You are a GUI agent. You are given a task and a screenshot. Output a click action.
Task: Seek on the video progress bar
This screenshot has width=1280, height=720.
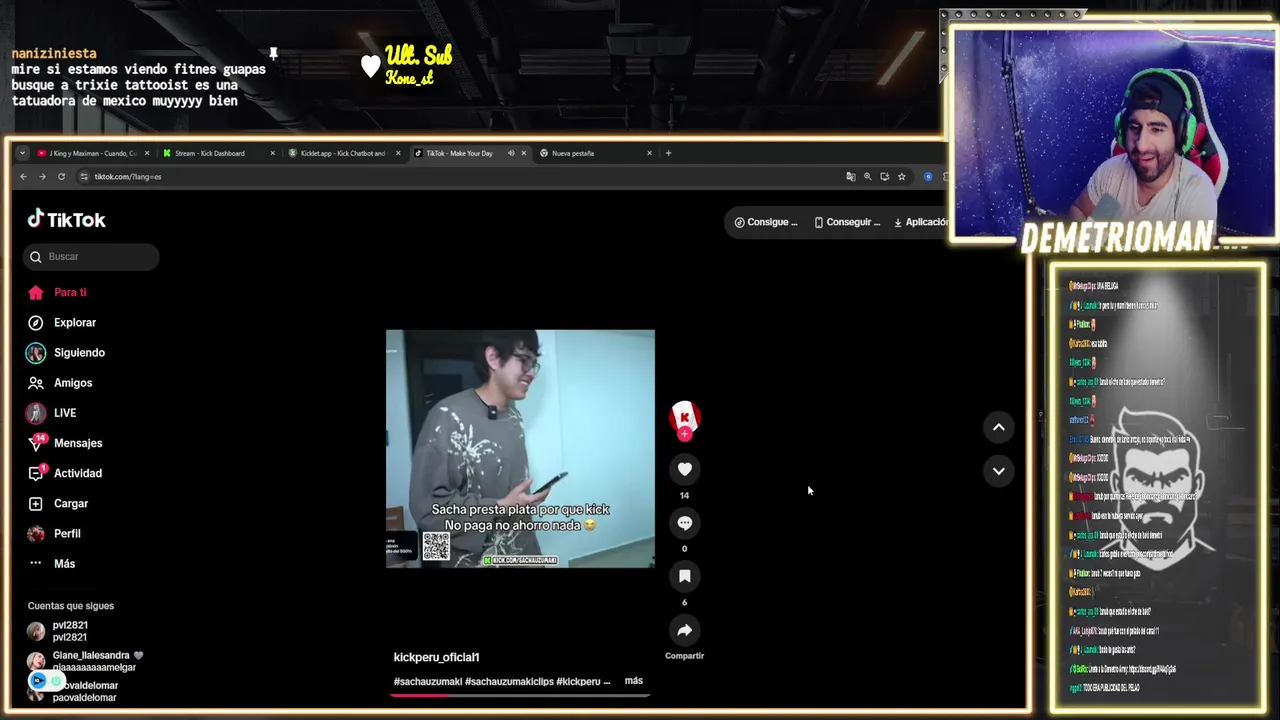click(x=520, y=694)
